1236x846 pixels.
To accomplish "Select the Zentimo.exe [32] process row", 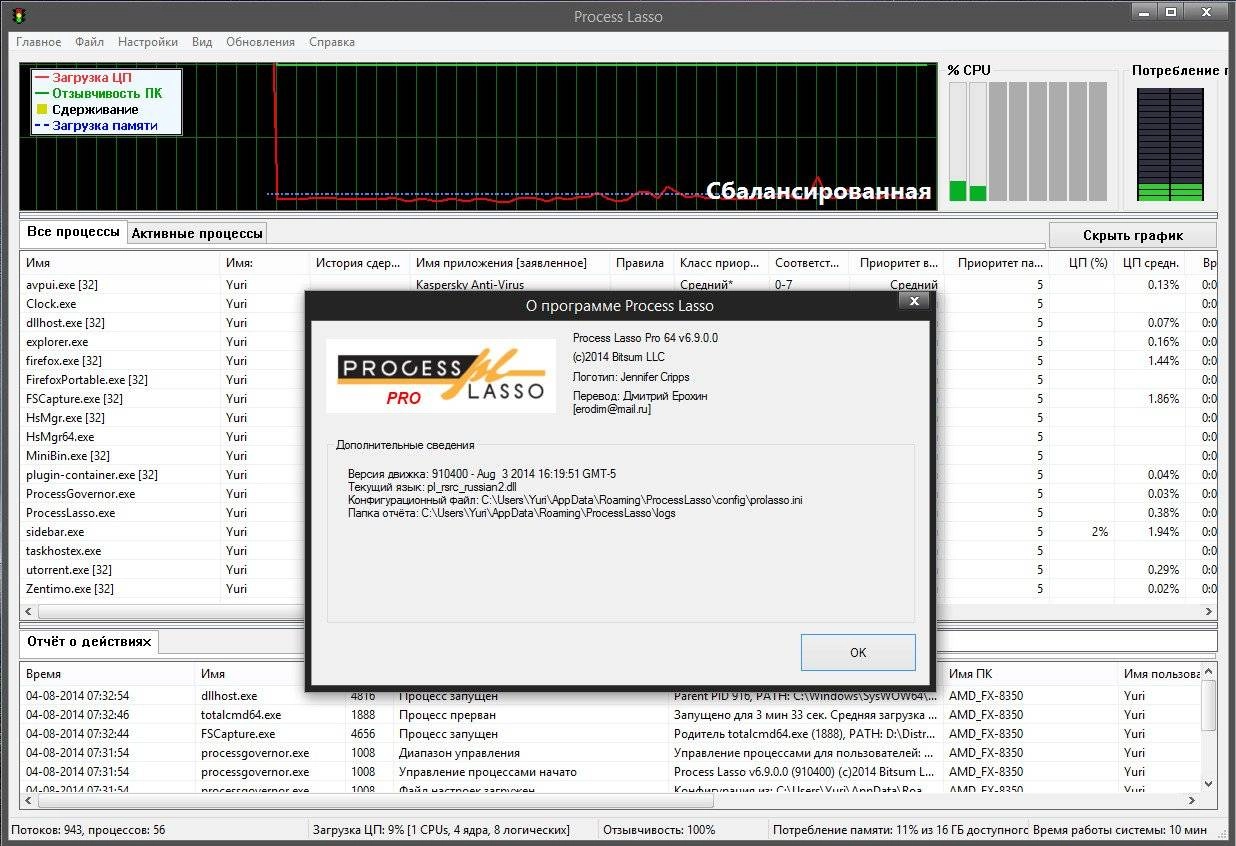I will pyautogui.click(x=70, y=589).
